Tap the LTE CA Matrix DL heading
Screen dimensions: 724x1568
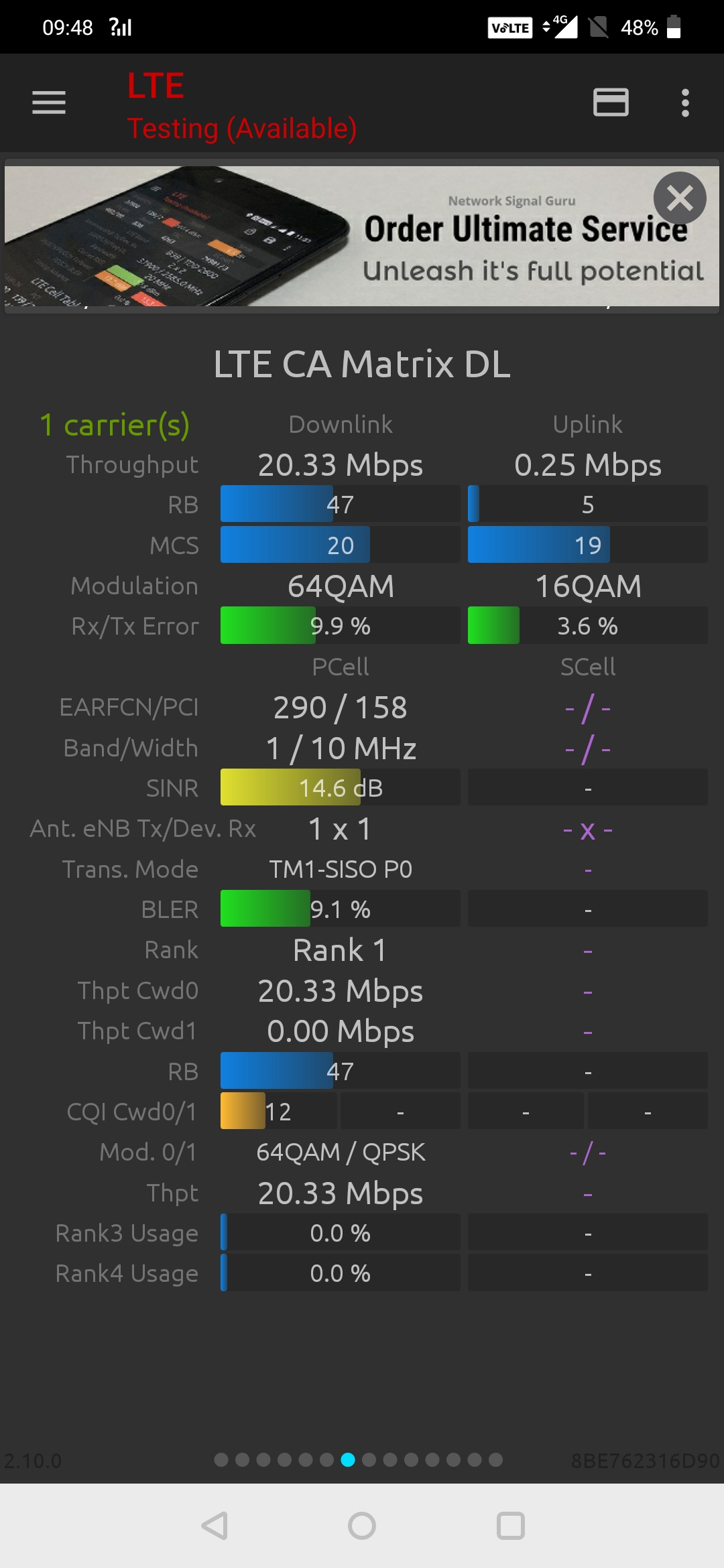pos(362,364)
